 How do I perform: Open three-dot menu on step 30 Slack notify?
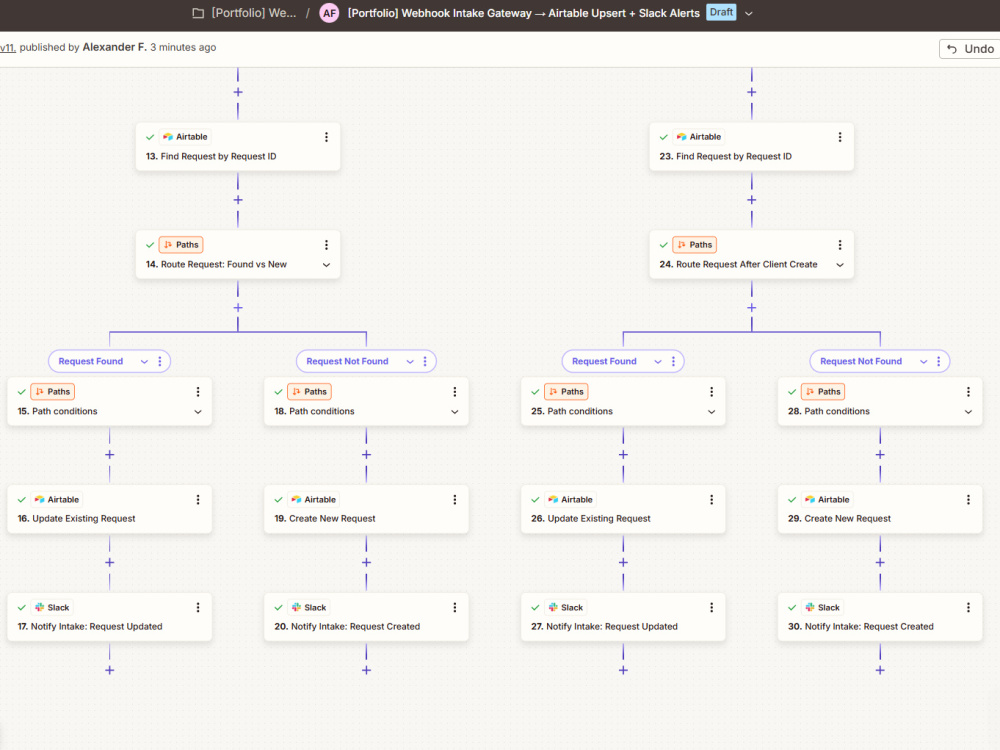(968, 607)
